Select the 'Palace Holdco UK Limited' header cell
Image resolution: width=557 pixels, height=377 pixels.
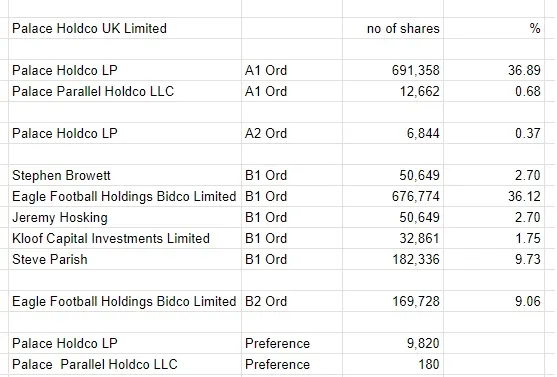125,28
